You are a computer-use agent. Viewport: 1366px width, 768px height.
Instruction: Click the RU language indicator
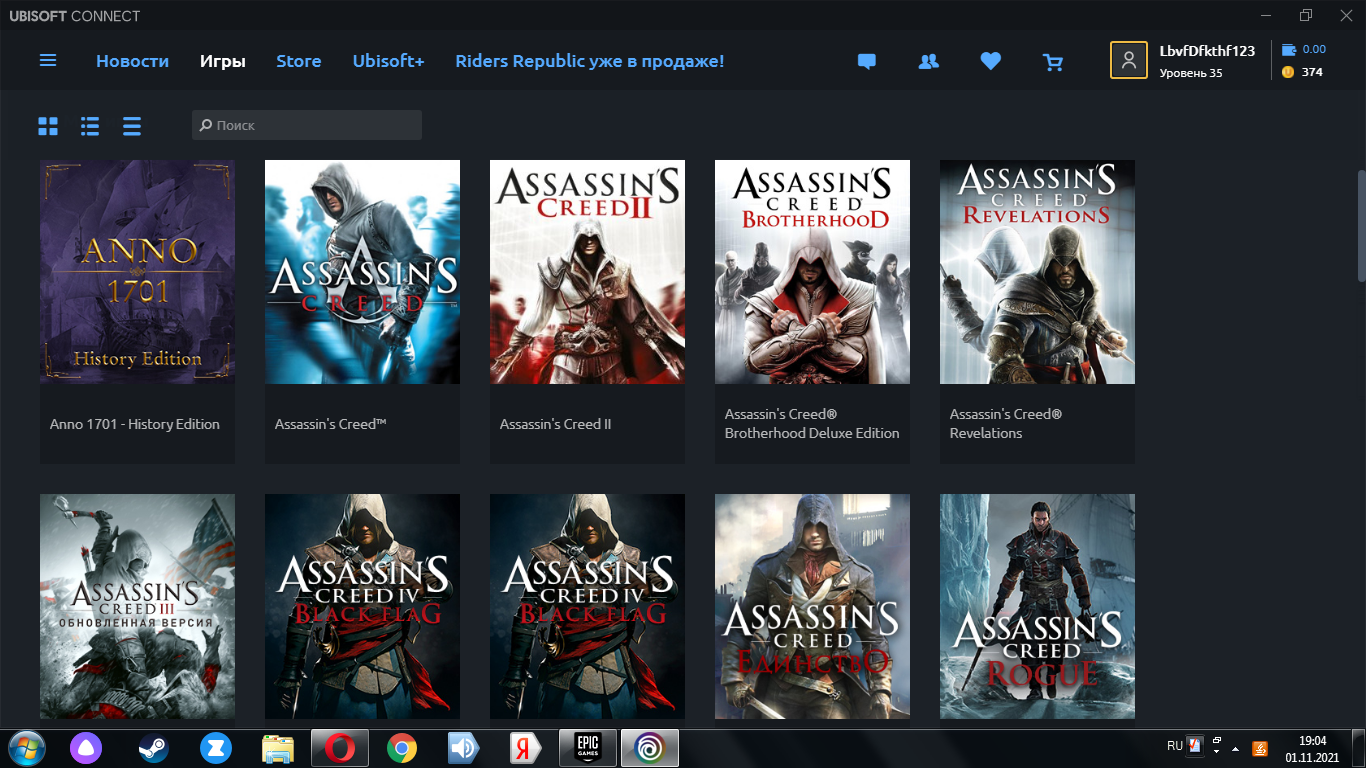click(x=1175, y=746)
